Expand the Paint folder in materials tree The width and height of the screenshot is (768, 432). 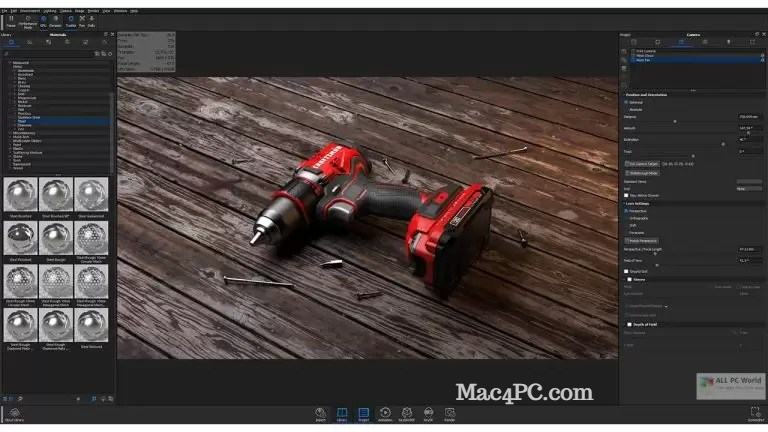pyautogui.click(x=10, y=144)
